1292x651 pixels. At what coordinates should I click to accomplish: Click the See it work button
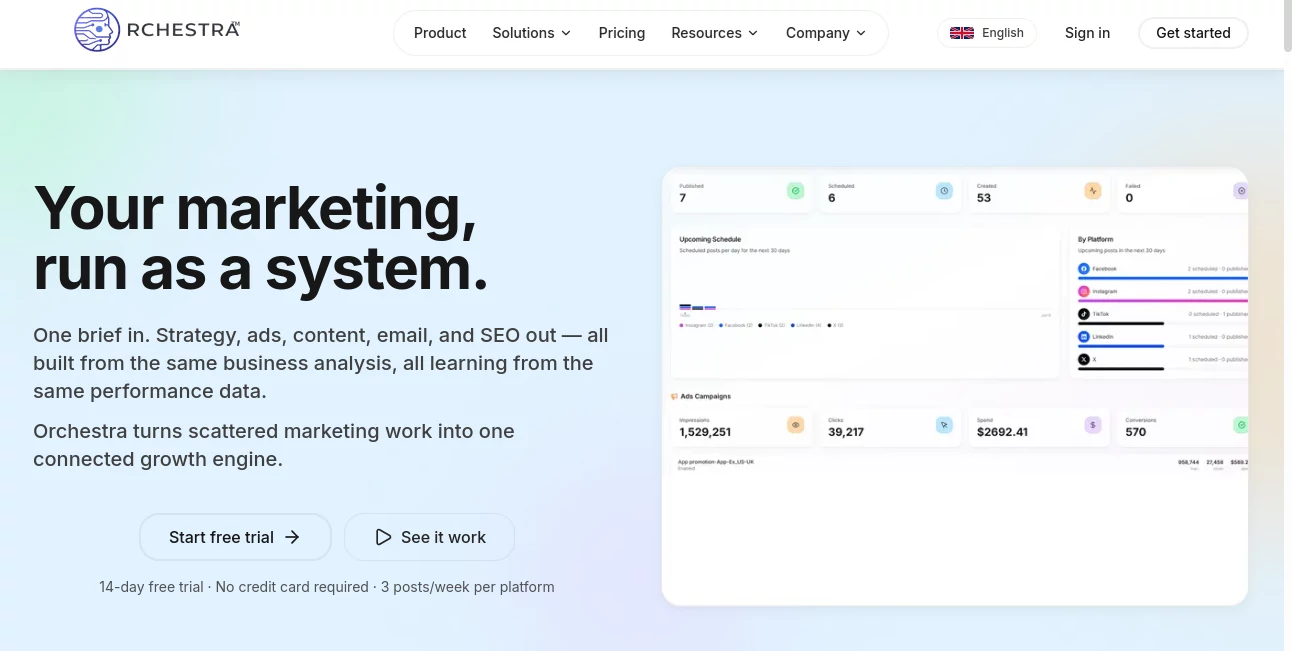[429, 537]
